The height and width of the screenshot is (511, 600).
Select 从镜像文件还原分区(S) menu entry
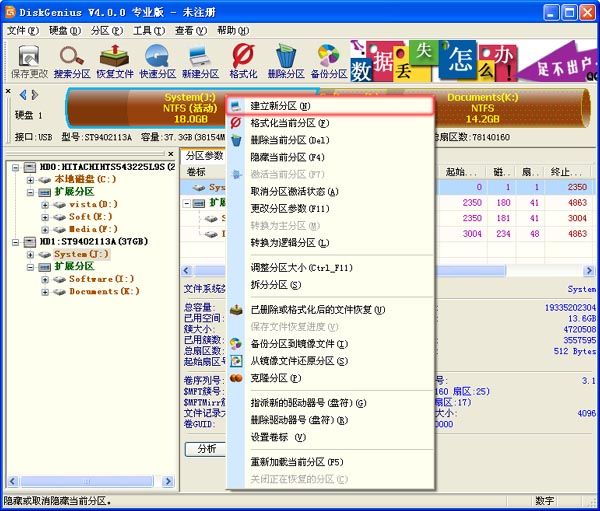point(330,361)
